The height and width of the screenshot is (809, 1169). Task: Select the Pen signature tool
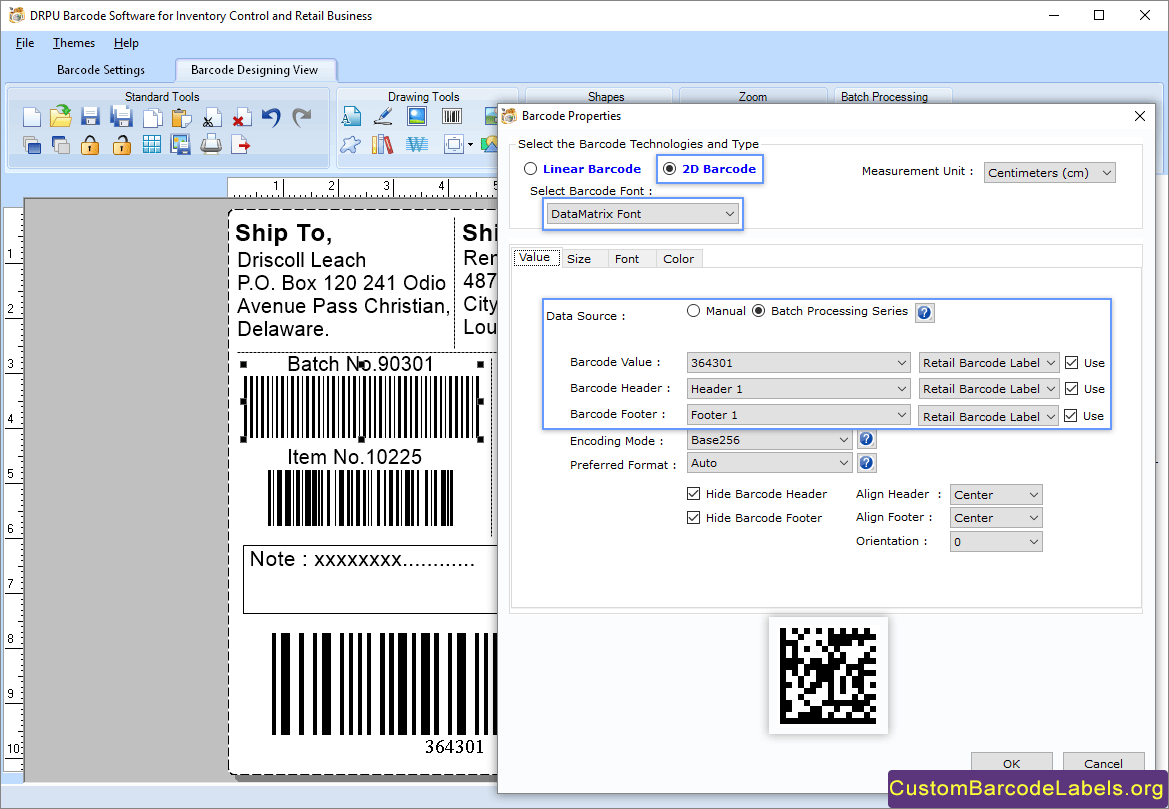point(383,116)
